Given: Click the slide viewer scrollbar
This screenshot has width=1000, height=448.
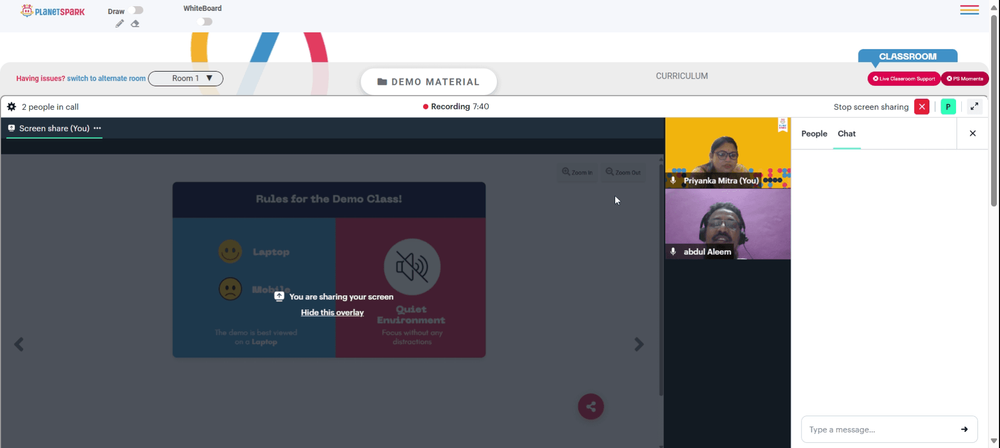Looking at the screenshot, I should [x=661, y=281].
